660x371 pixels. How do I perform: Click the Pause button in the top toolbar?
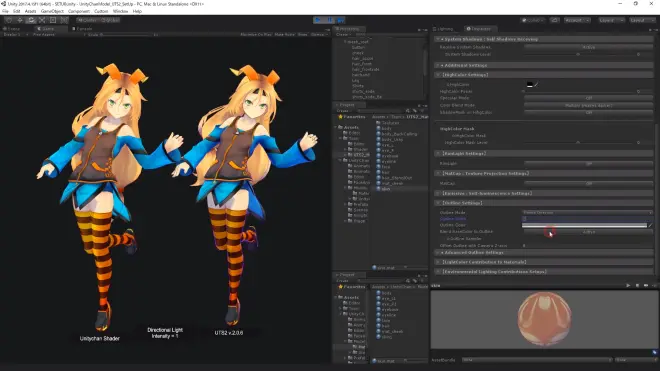click(330, 20)
